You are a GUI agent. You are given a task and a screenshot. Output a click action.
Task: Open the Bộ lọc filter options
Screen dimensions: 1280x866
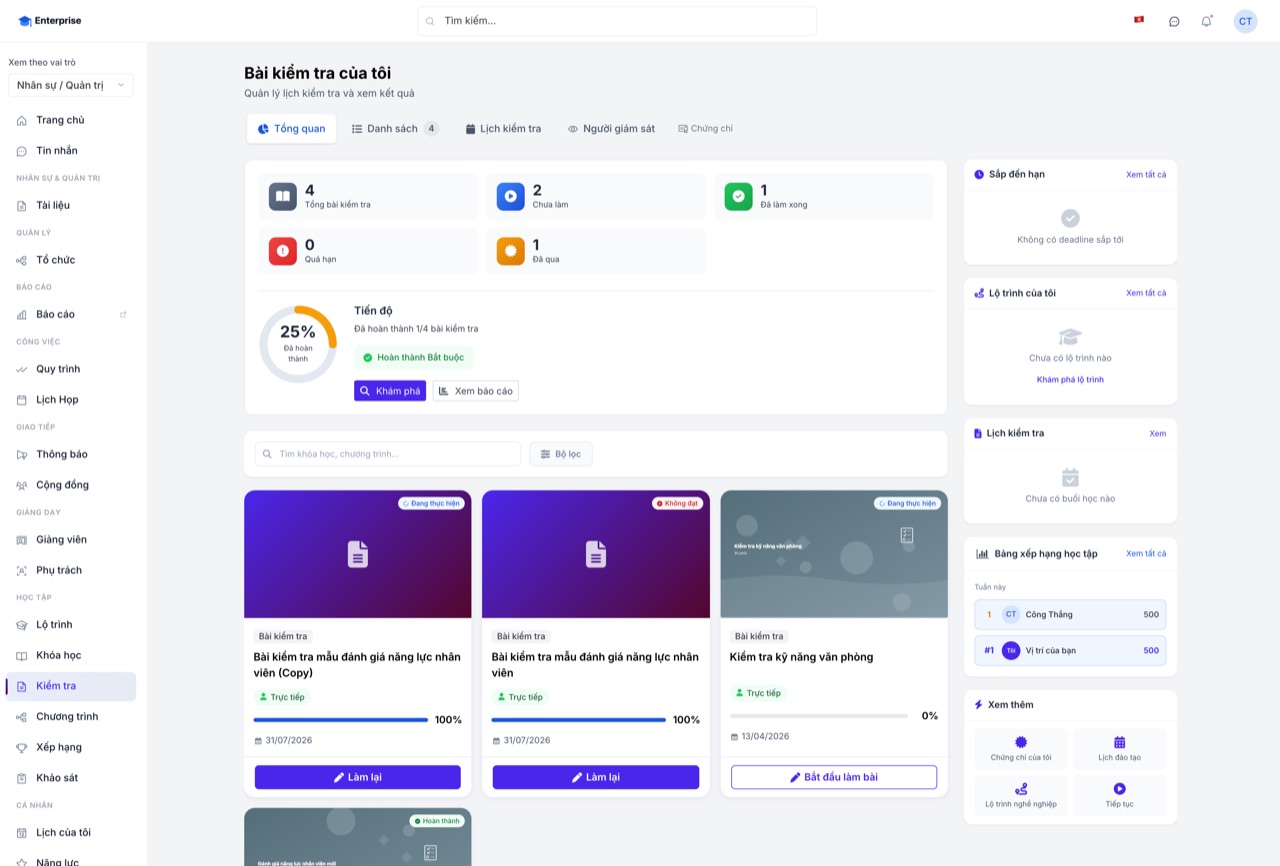coord(561,454)
